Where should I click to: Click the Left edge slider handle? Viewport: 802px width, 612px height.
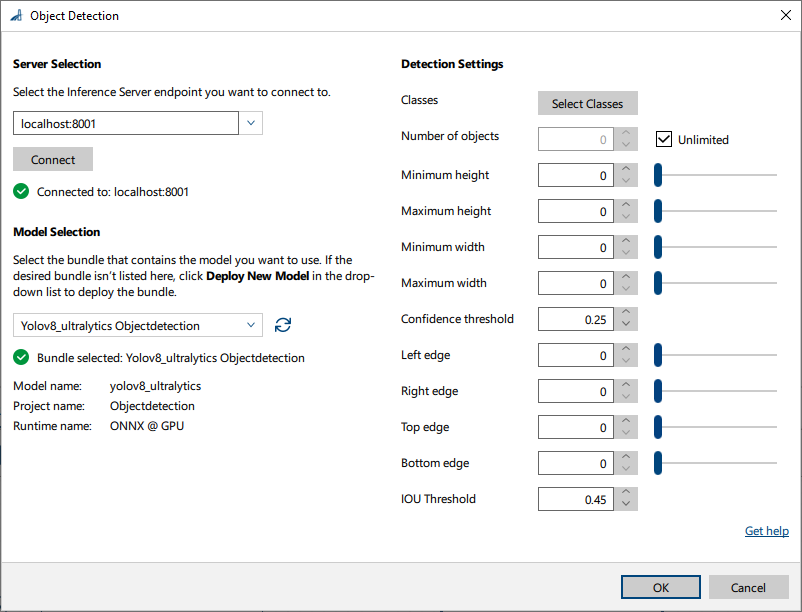[658, 355]
